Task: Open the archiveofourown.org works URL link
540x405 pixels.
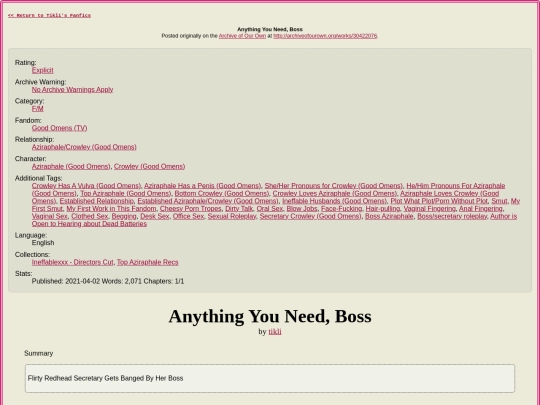Action: point(325,36)
